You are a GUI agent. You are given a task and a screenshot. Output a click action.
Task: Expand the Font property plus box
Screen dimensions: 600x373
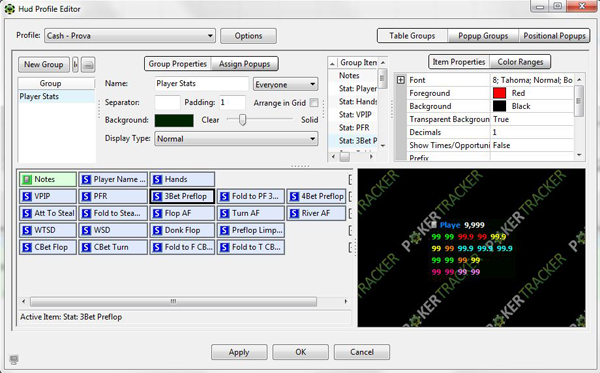tap(401, 80)
